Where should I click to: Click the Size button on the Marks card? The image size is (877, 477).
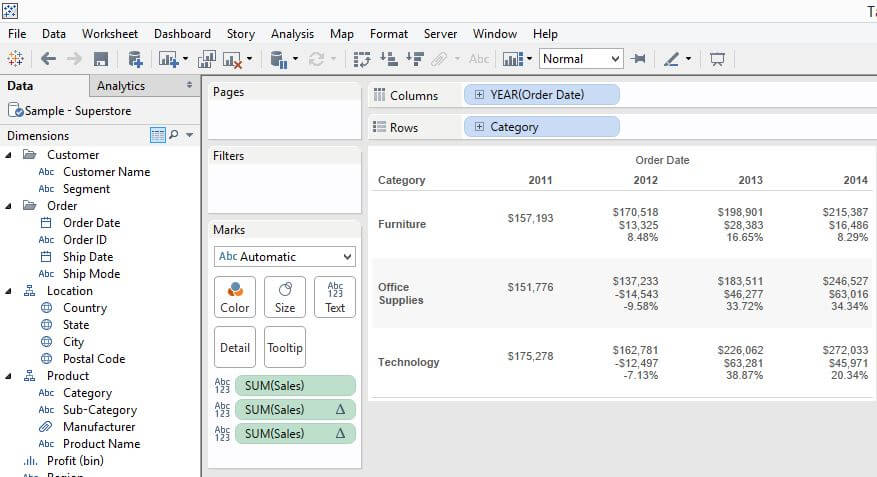[285, 297]
